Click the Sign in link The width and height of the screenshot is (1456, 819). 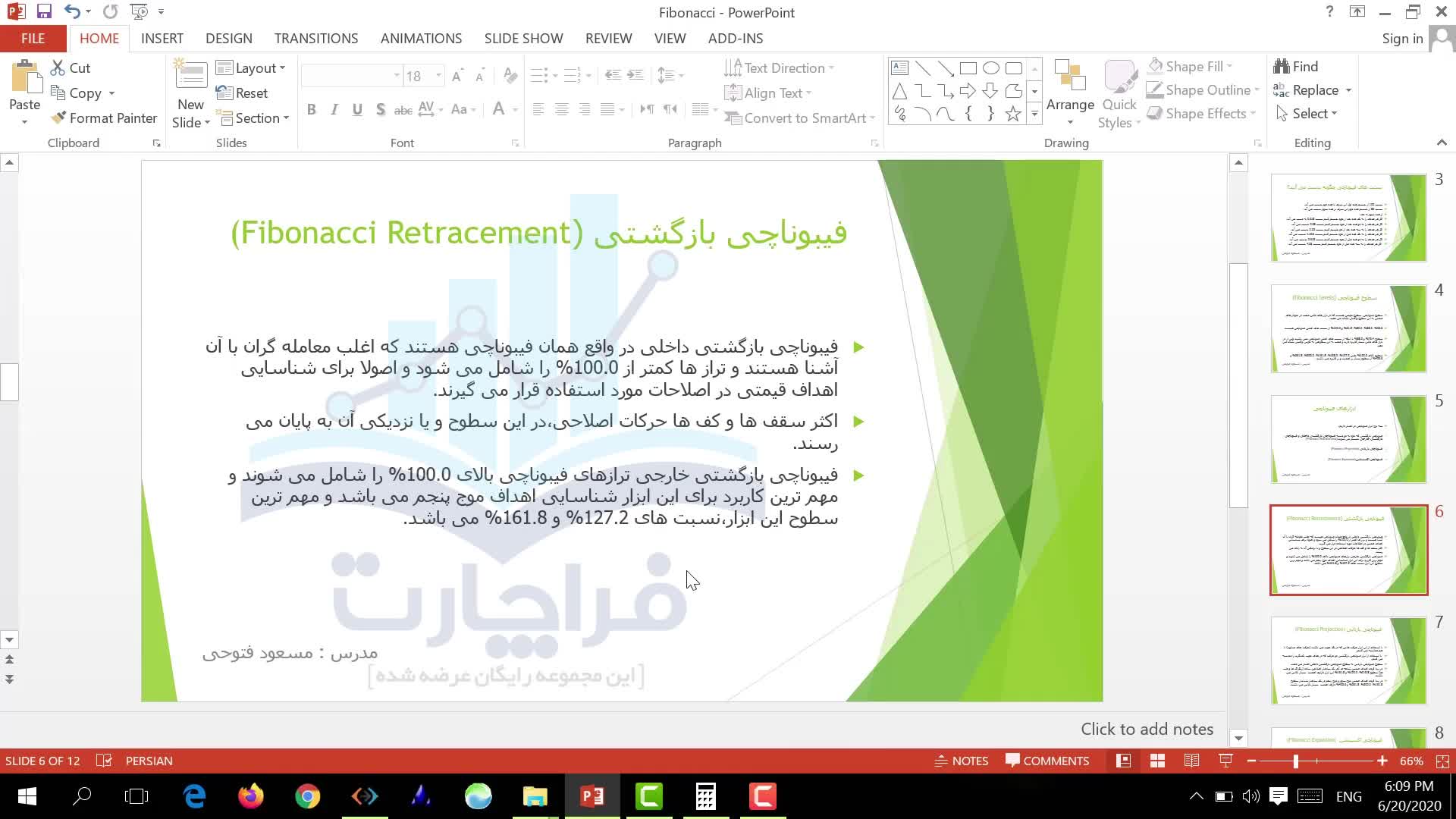click(x=1401, y=39)
